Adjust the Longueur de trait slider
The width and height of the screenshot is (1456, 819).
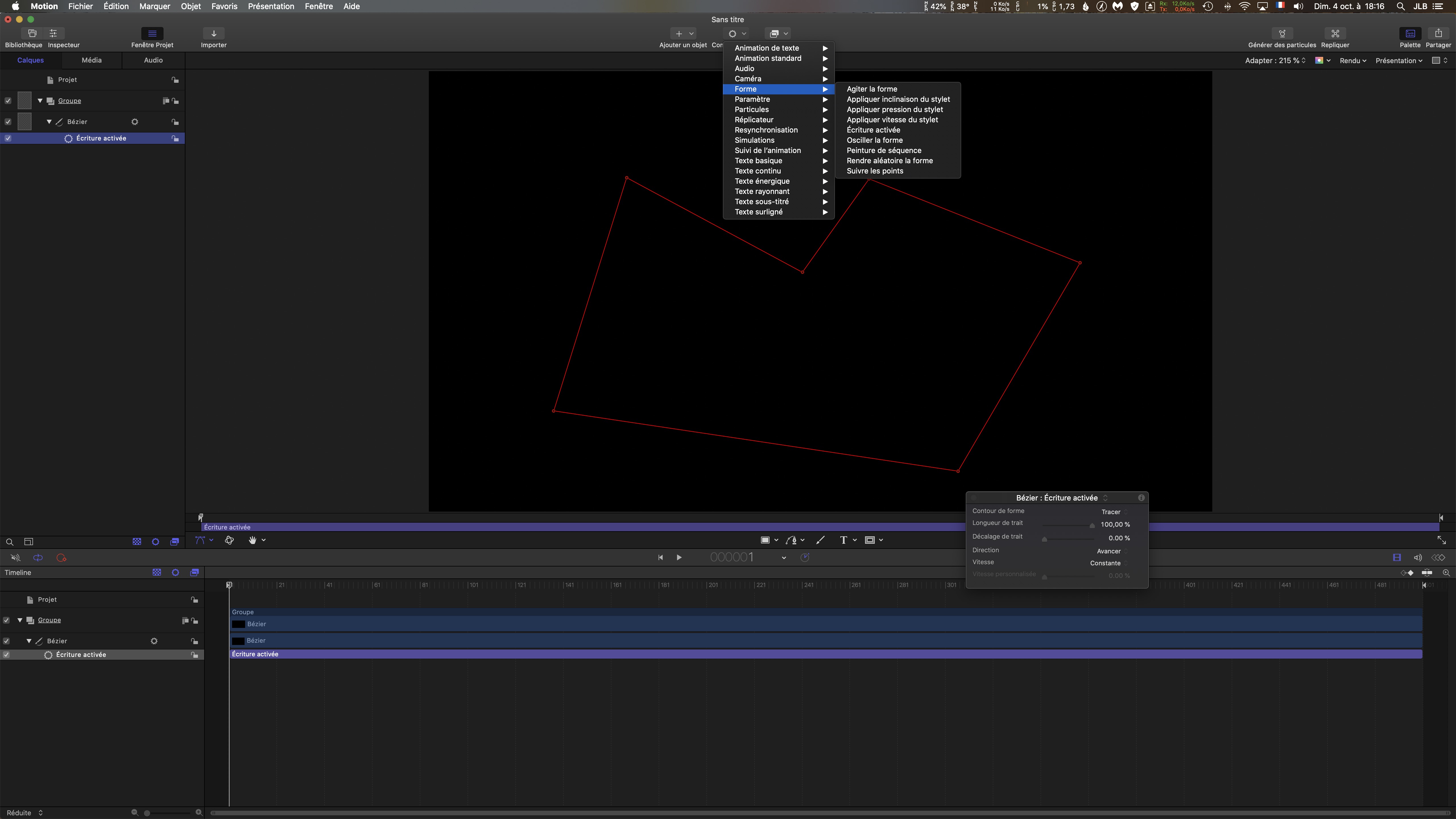pos(1092,525)
